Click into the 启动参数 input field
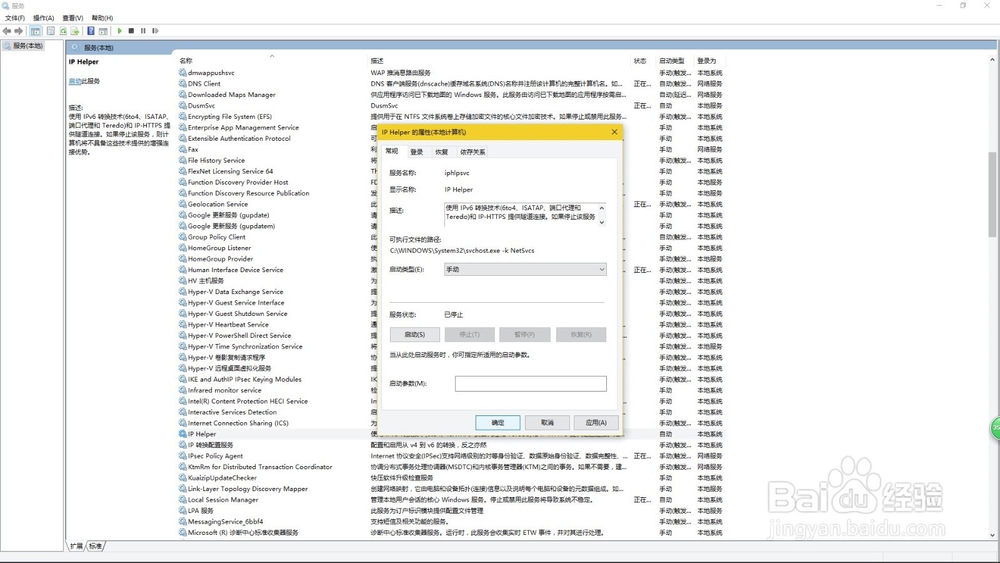The width and height of the screenshot is (1000, 563). pos(531,383)
